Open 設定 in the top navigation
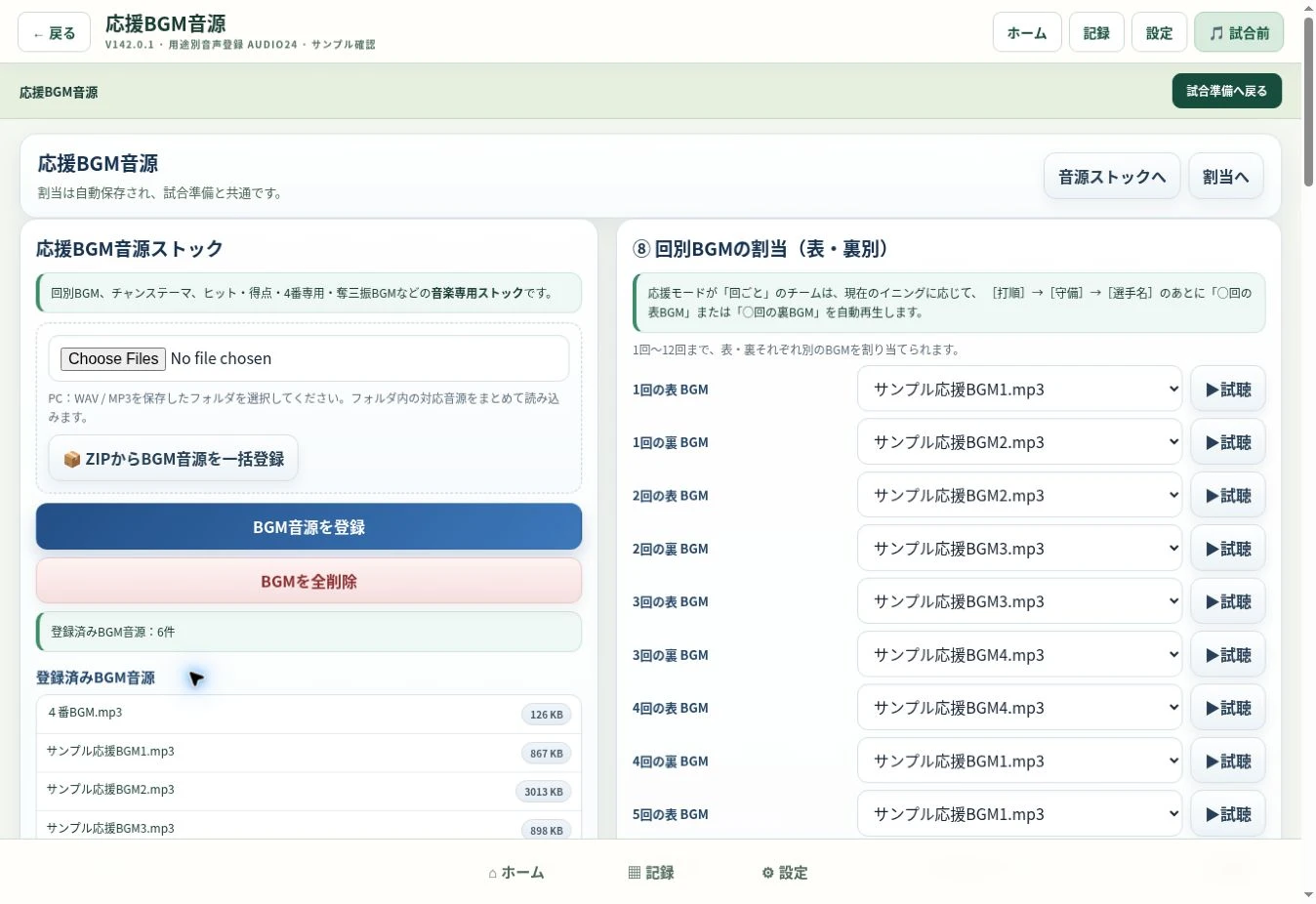The image size is (1316, 904). (1159, 32)
